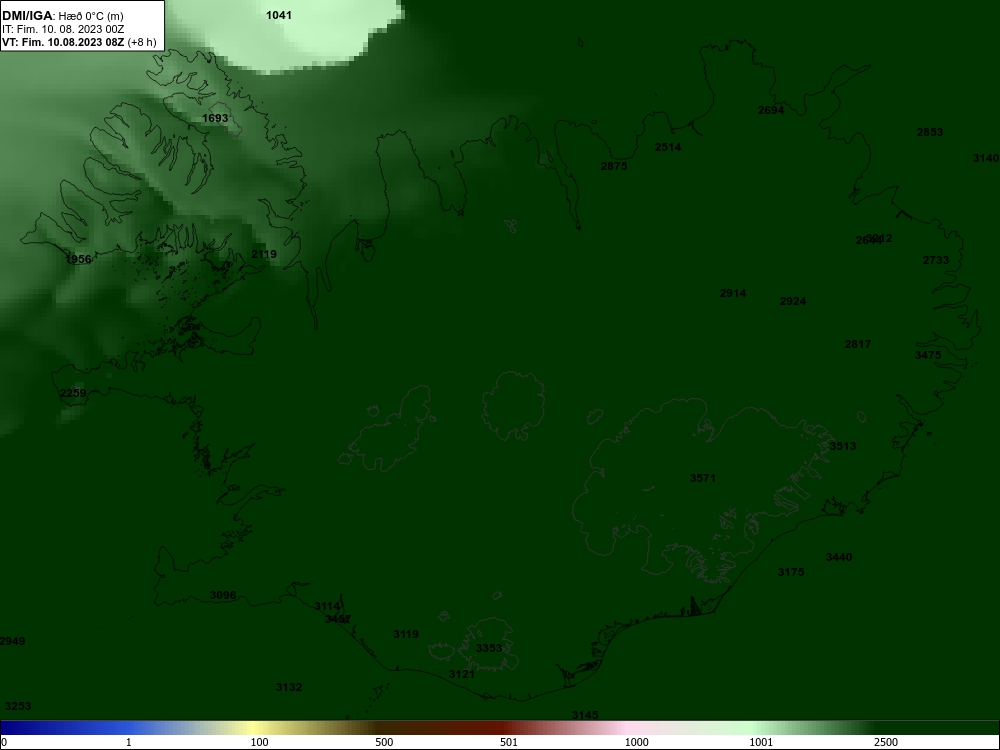Click the 500 legend tick label

[384, 742]
